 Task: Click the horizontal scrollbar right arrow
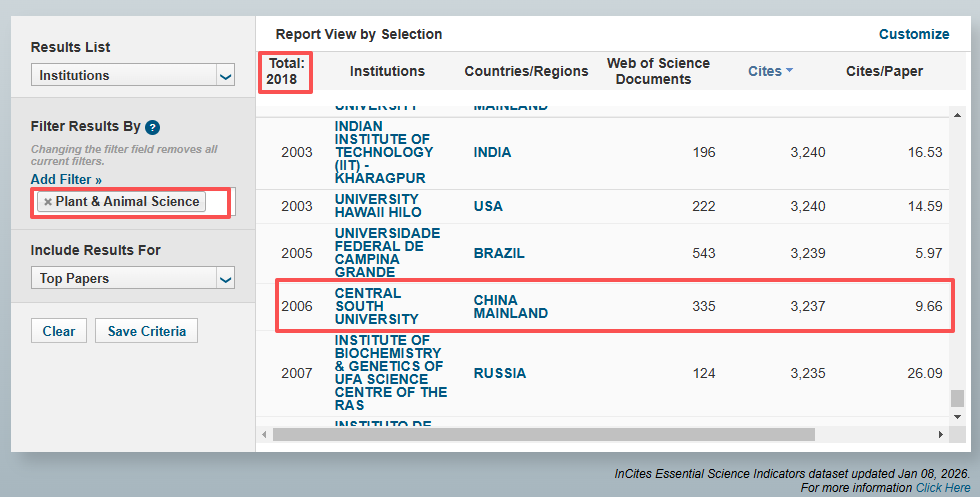coord(940,434)
